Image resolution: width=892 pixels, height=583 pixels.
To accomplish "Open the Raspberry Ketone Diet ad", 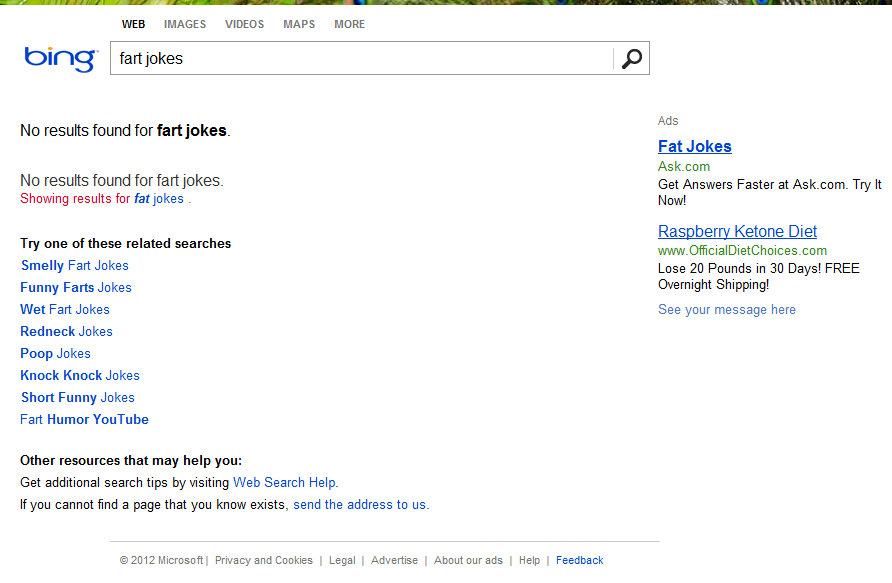I will pos(737,231).
